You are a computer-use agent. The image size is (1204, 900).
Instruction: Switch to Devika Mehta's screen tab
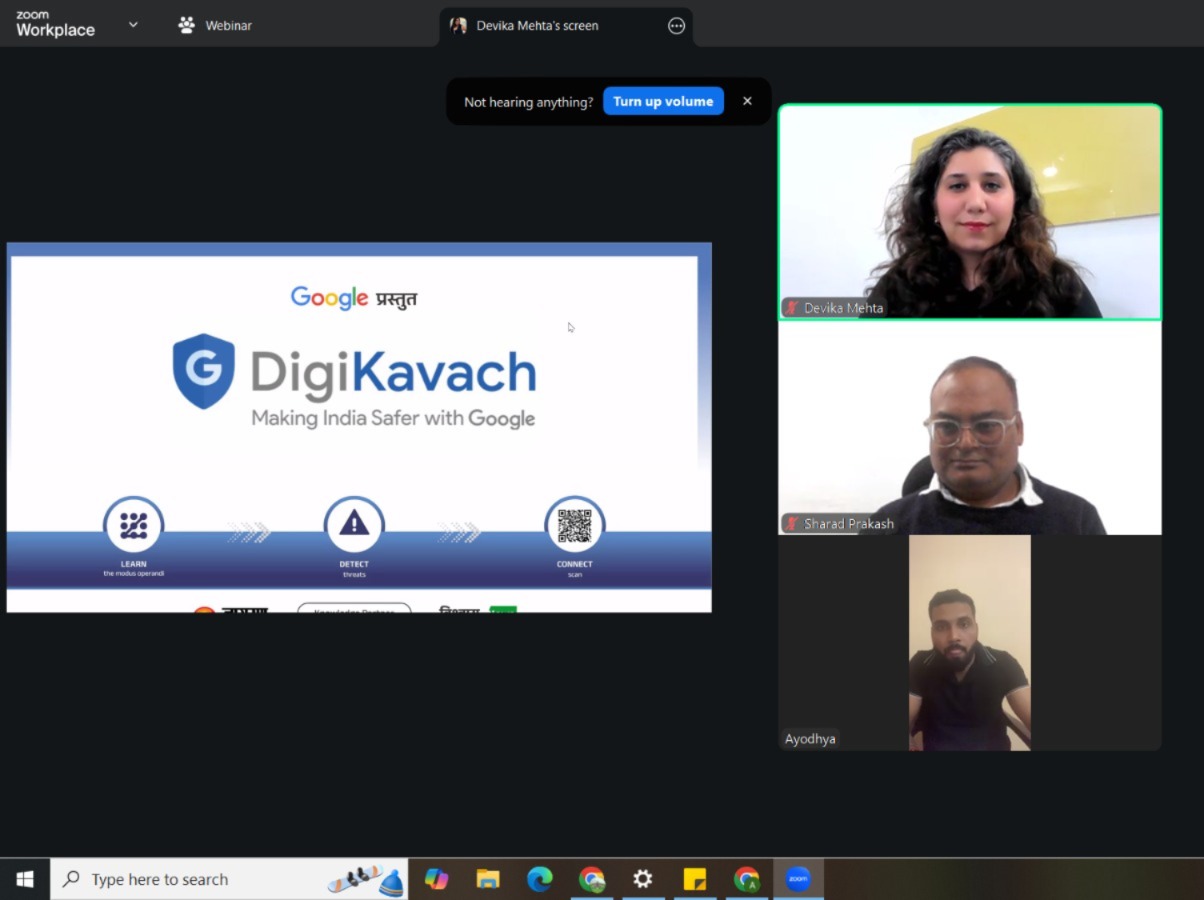(537, 26)
